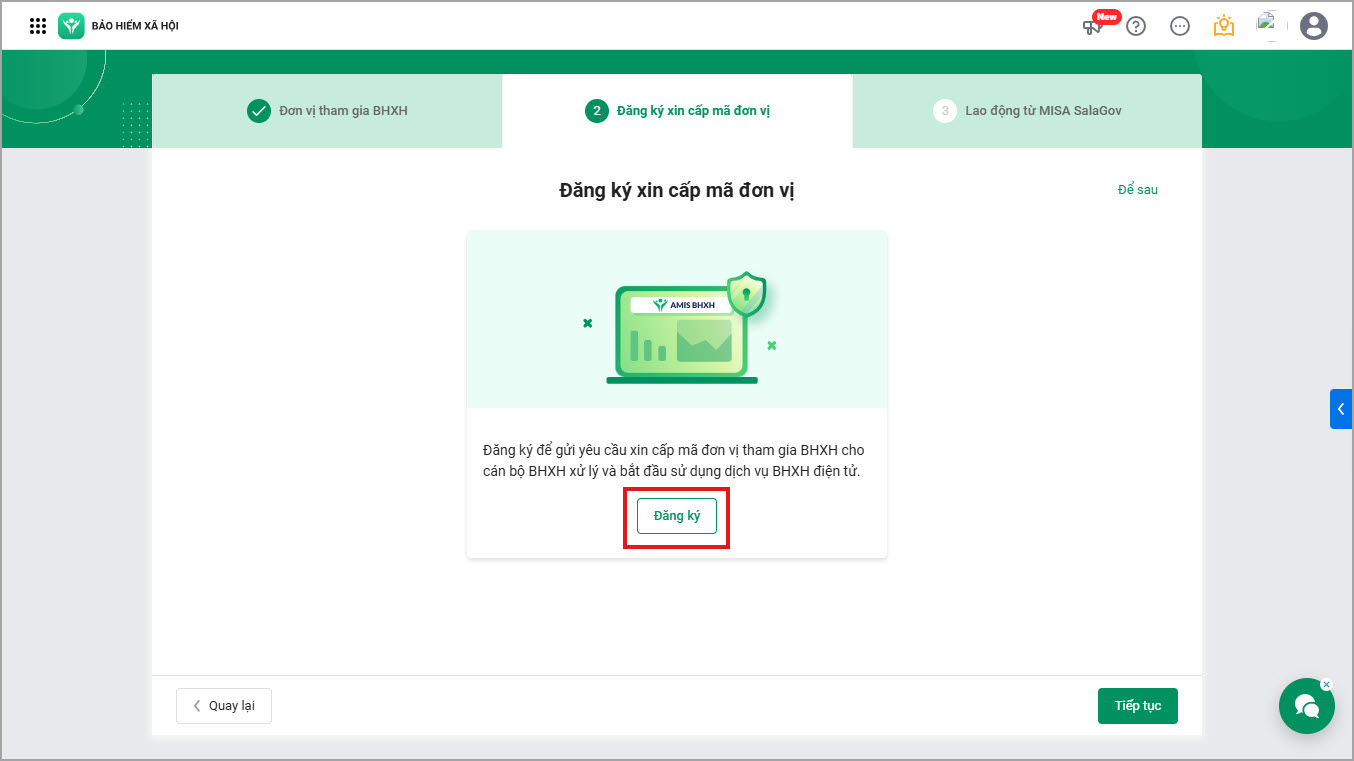
Task: Switch to 'Lao động từ MISA SalaGov' step
Action: tap(1027, 111)
